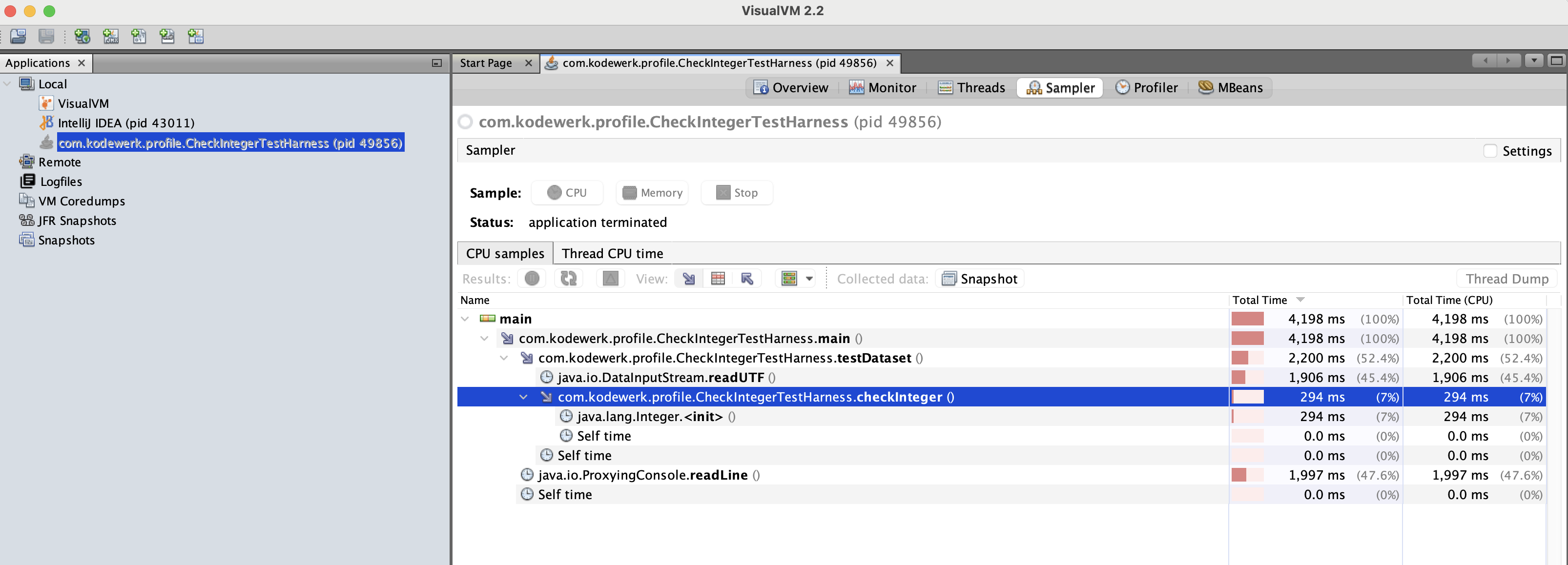Collapse the main thread node
1568x565 pixels.
click(x=465, y=319)
